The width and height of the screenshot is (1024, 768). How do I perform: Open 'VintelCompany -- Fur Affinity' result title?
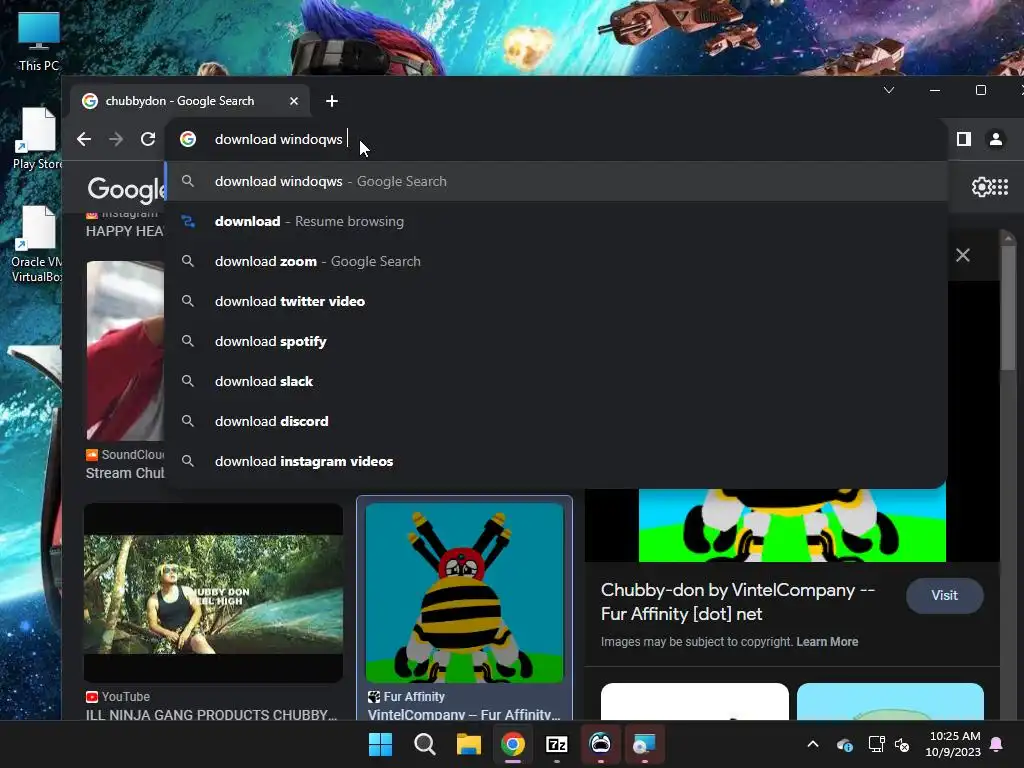pos(464,715)
